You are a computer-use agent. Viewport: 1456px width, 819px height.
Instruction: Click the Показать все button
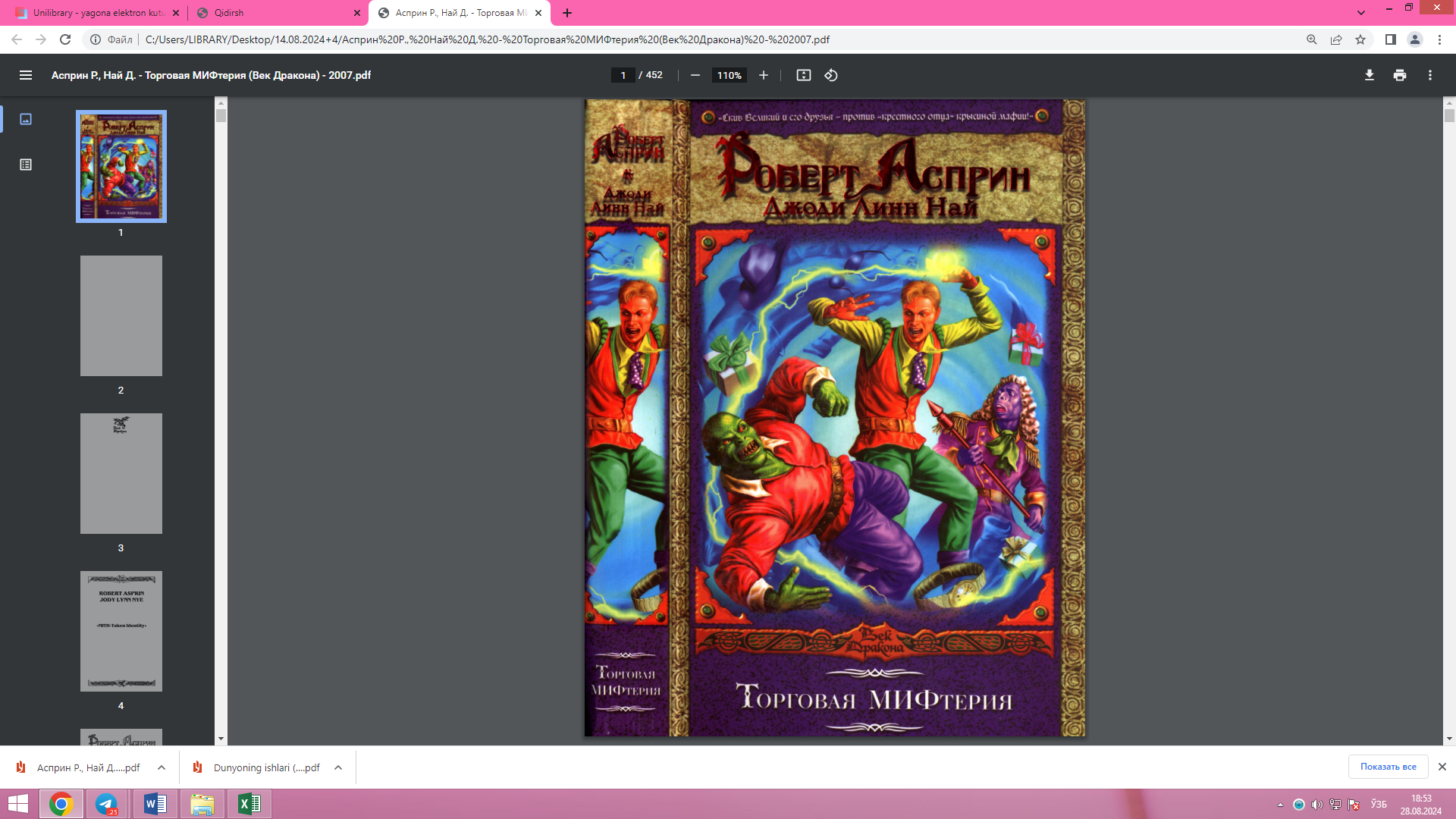[x=1388, y=767]
